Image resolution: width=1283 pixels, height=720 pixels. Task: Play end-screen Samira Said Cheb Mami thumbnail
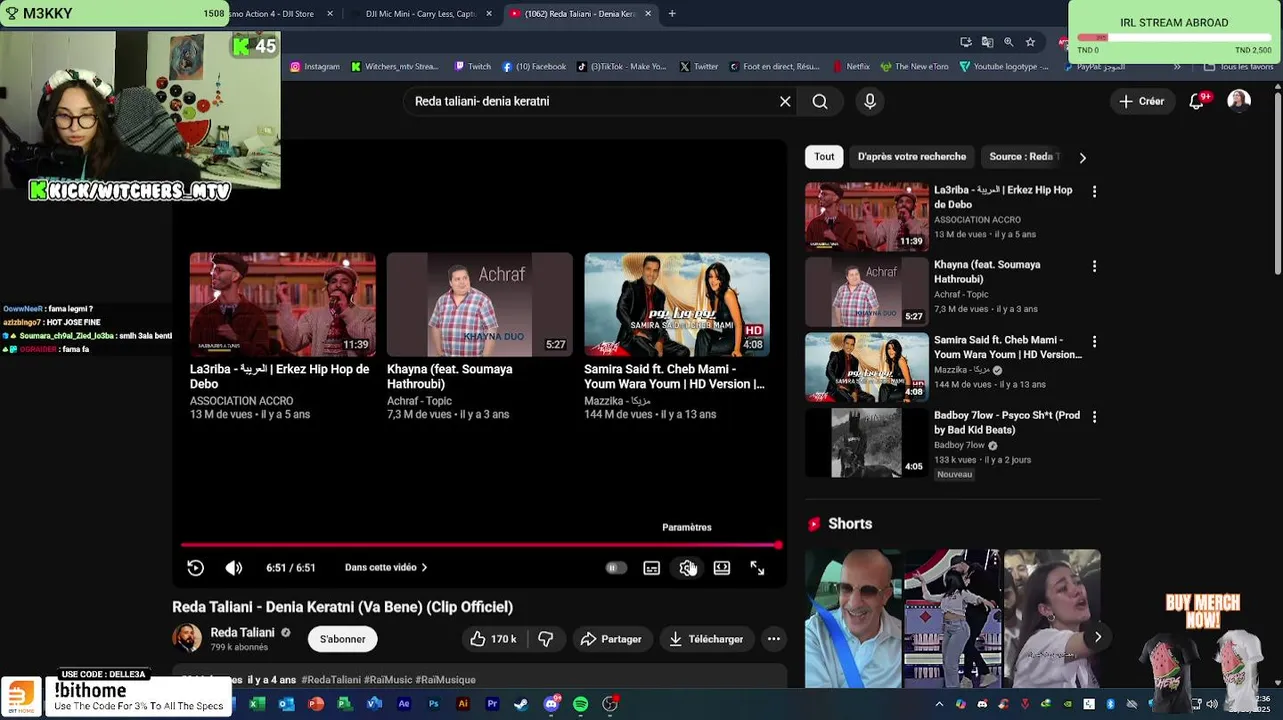click(677, 304)
